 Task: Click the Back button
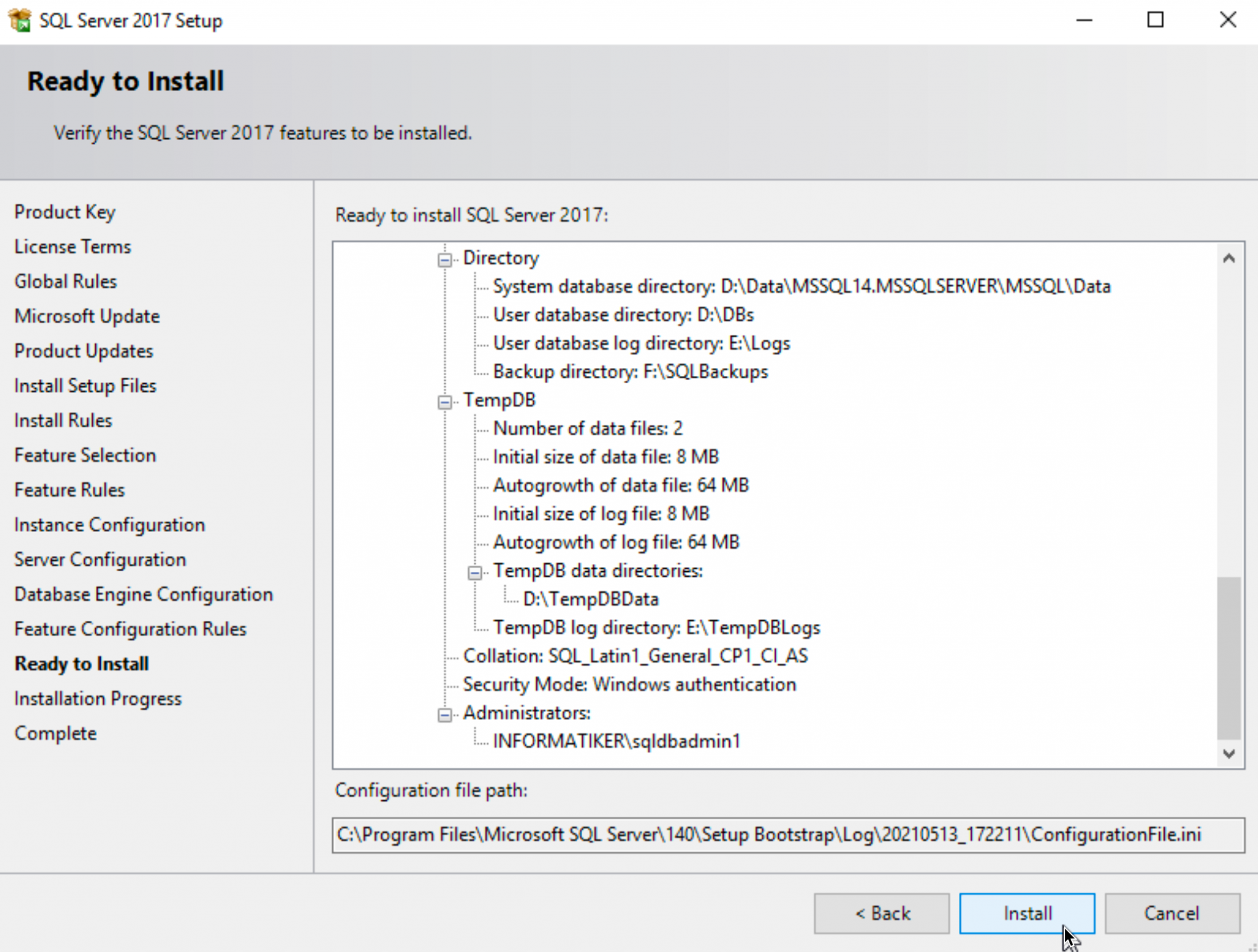tap(881, 913)
